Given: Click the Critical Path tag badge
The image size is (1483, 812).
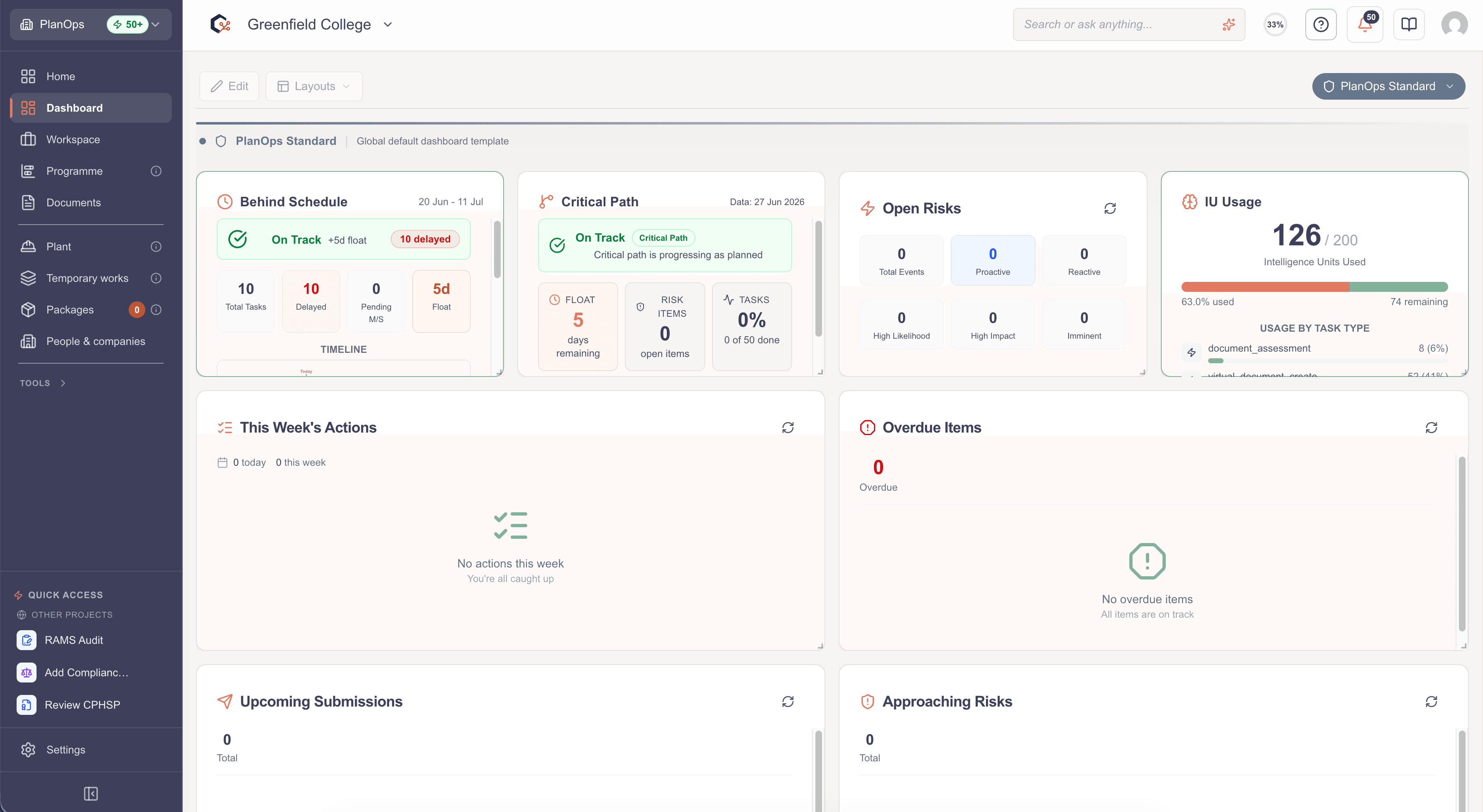Looking at the screenshot, I should 663,238.
